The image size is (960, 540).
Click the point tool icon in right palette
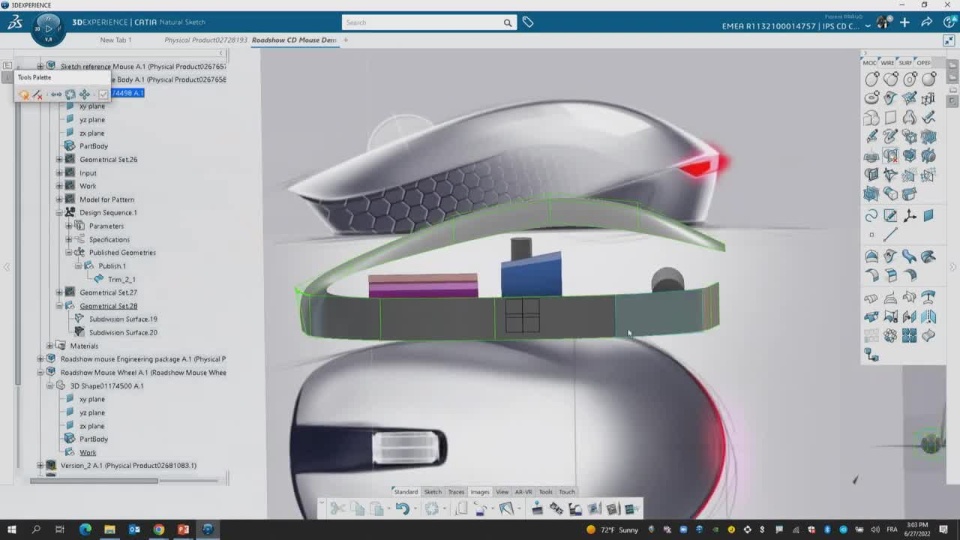click(x=872, y=234)
